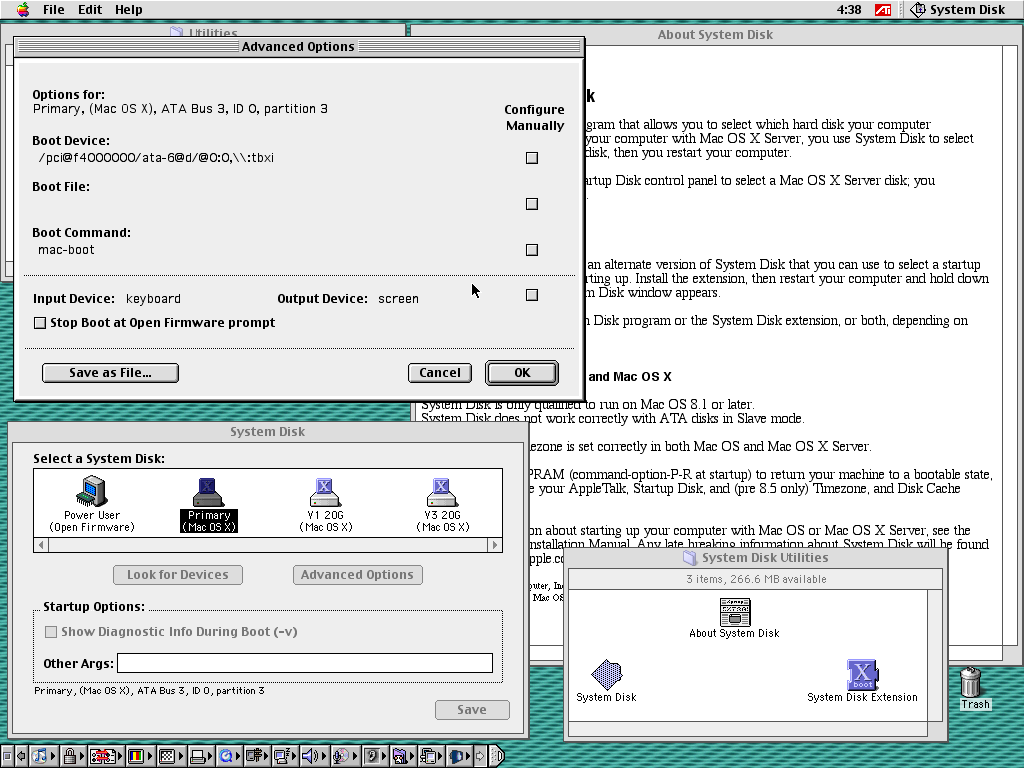Click the 'screen' output device value
Viewport: 1024px width, 768px height.
coord(398,298)
